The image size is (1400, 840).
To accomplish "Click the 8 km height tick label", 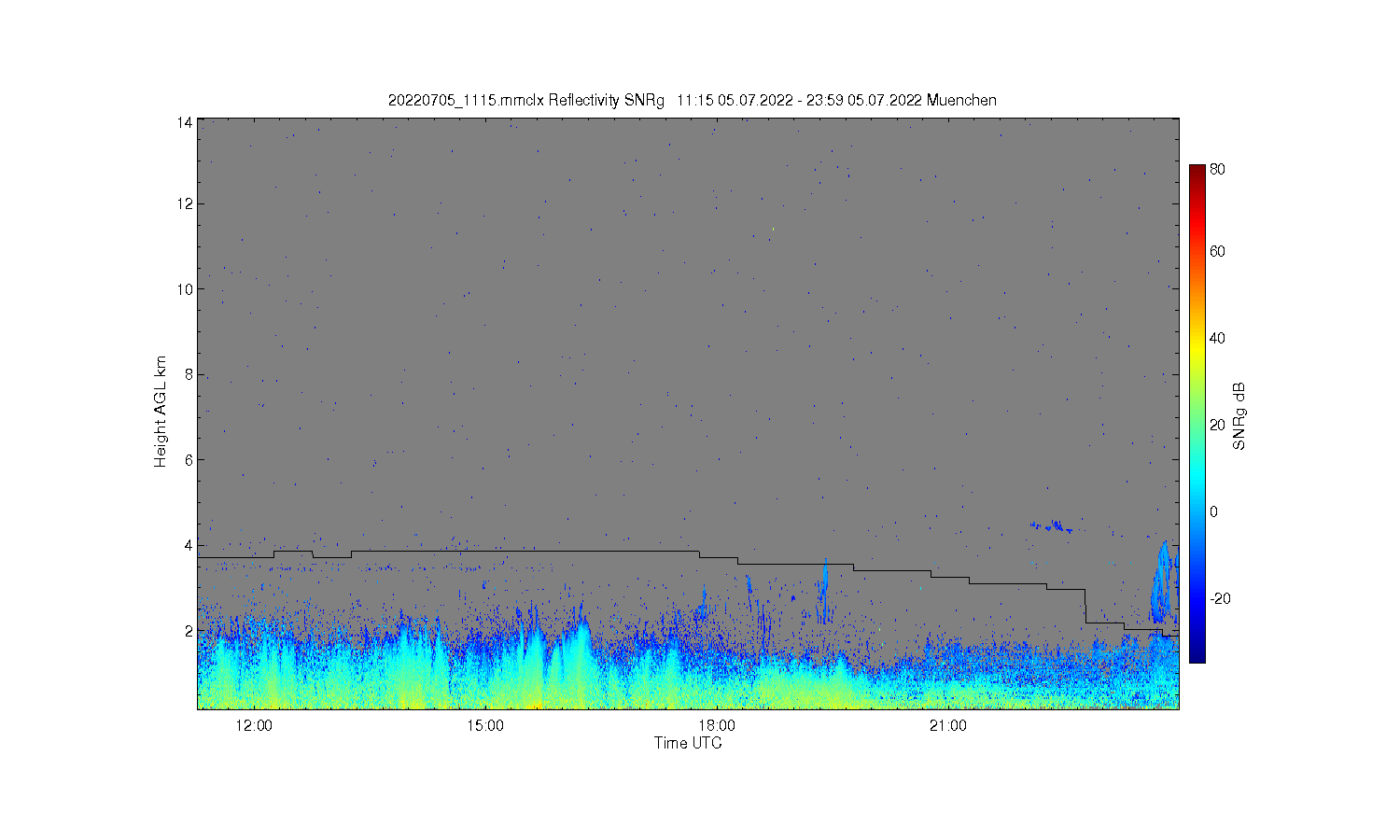I will point(188,374).
